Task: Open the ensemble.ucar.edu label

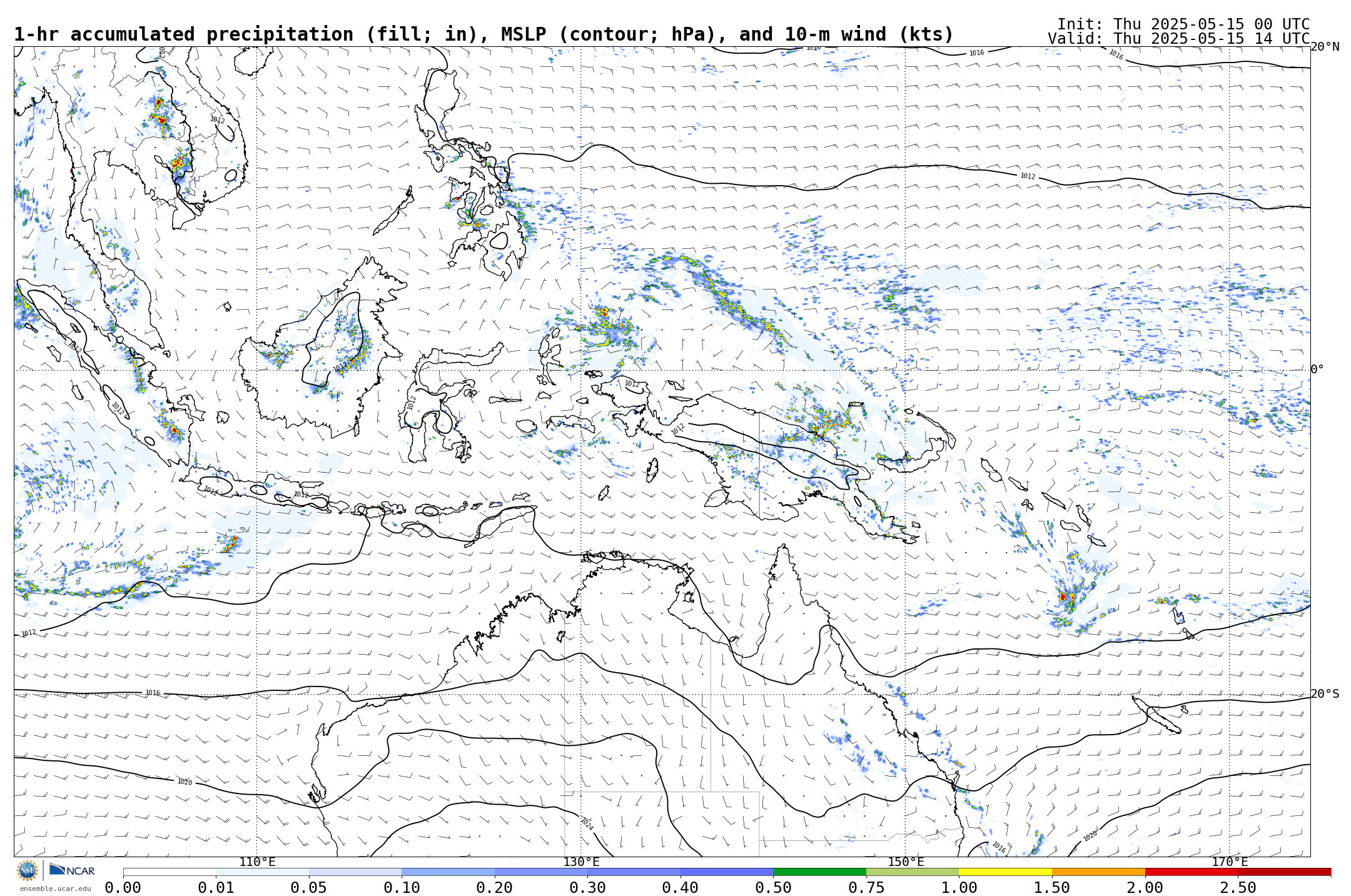Action: 55,888
